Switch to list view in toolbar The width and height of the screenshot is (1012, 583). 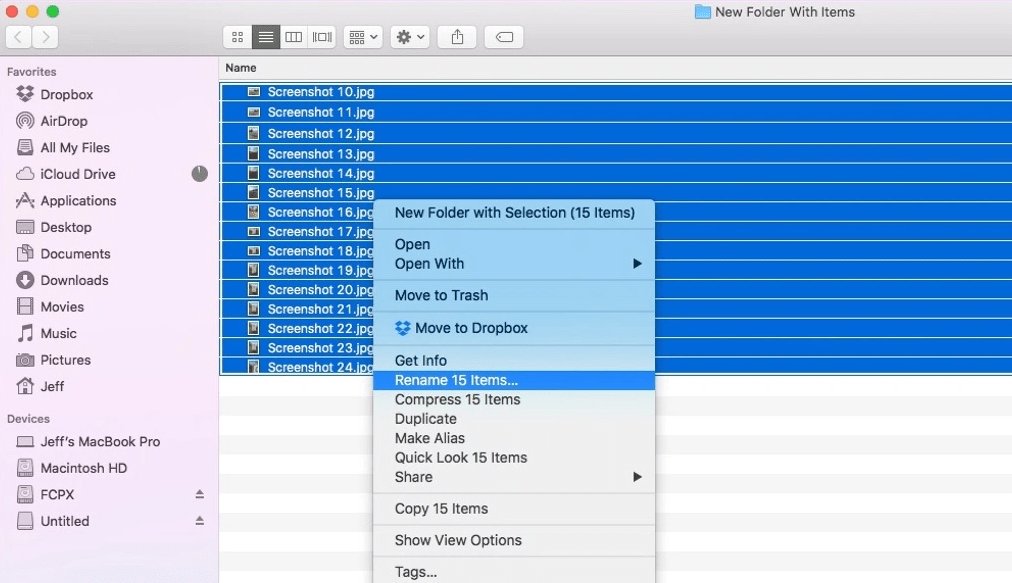265,37
